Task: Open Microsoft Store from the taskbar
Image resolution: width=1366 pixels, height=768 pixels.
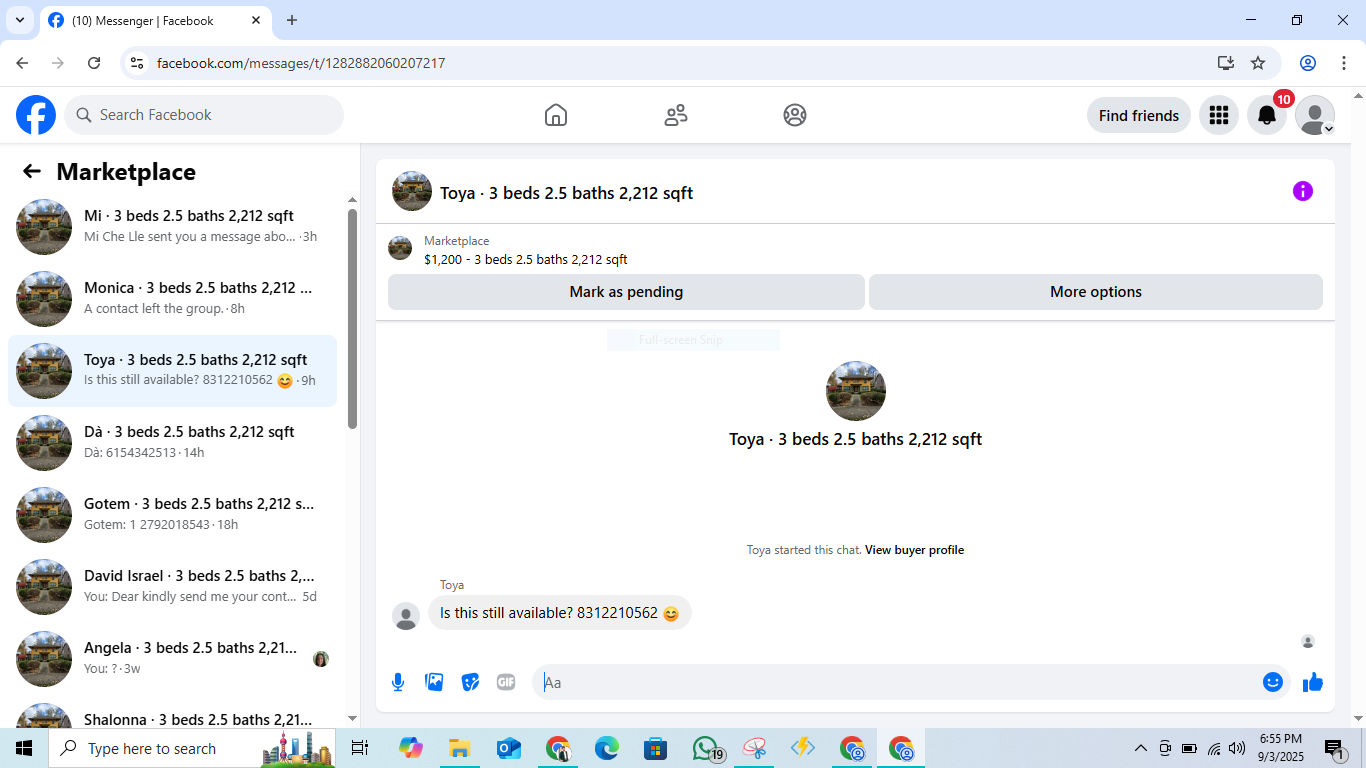Action: 656,748
